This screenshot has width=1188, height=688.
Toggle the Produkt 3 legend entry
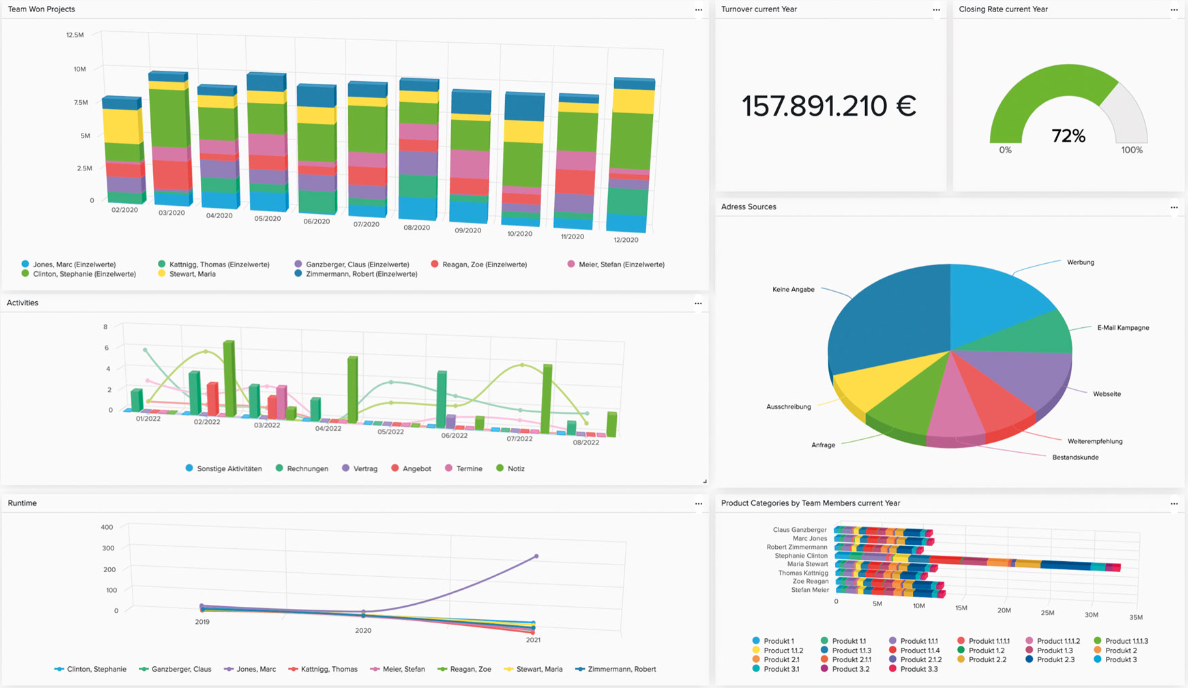(x=1115, y=659)
